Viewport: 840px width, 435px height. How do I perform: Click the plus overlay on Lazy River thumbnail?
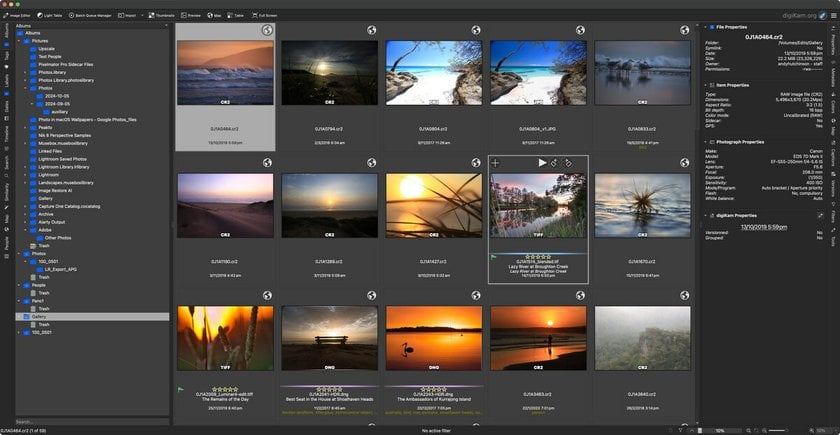coord(496,163)
